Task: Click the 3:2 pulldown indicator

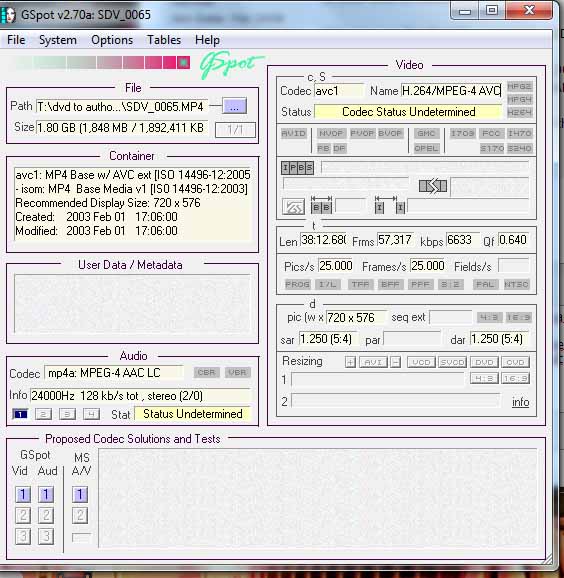Action: [x=450, y=284]
